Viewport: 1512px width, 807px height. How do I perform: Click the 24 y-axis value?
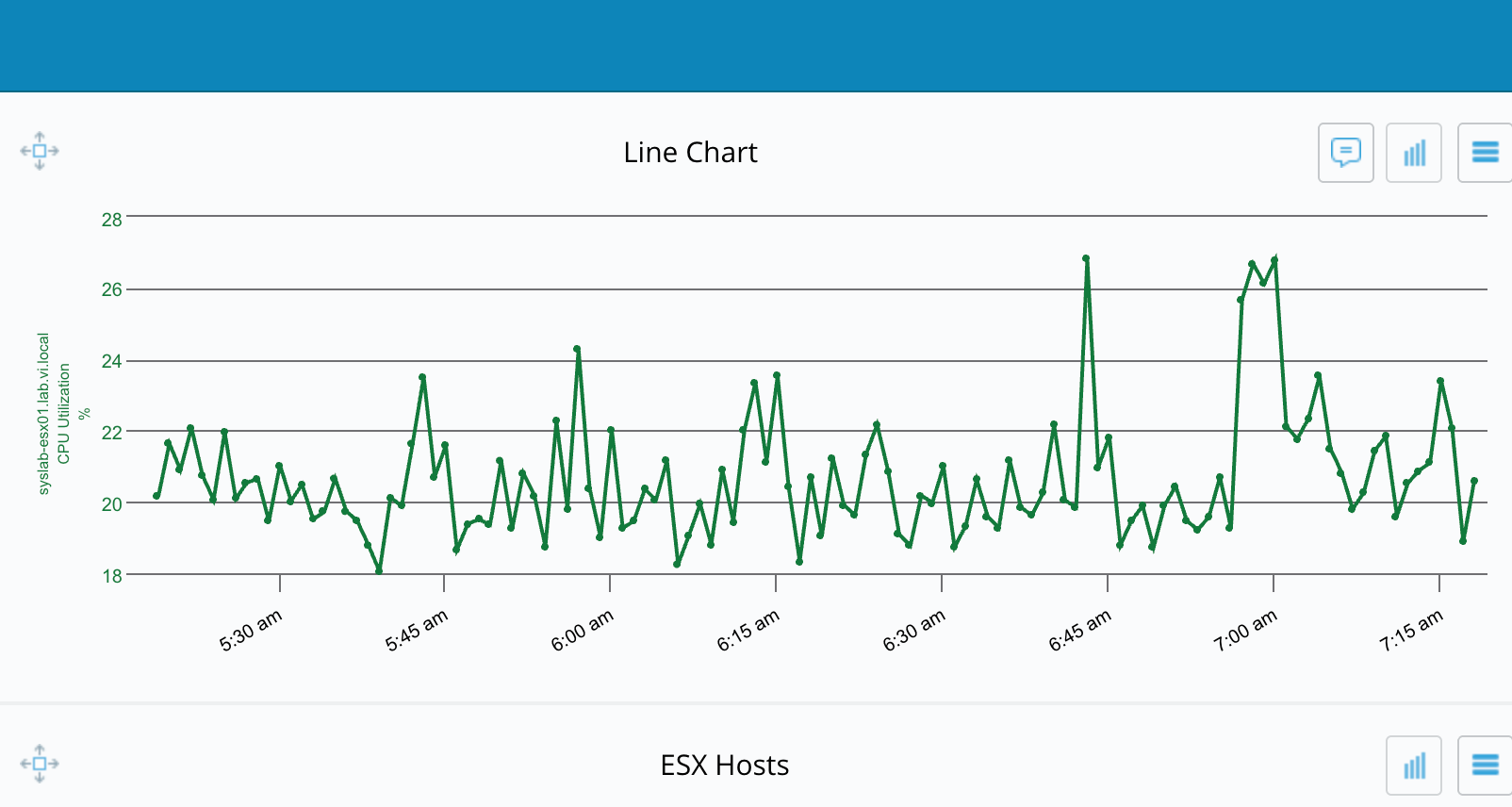[112, 361]
